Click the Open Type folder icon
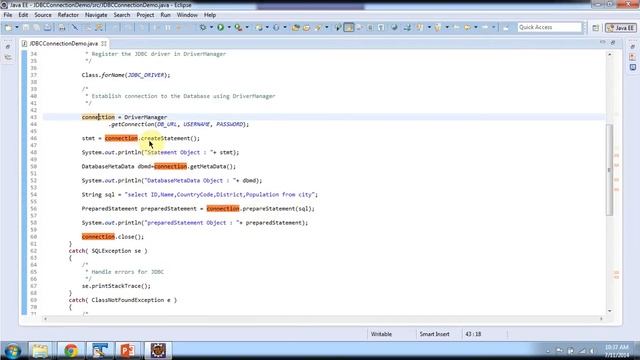Image resolution: width=640 pixels, height=360 pixels. point(296,27)
